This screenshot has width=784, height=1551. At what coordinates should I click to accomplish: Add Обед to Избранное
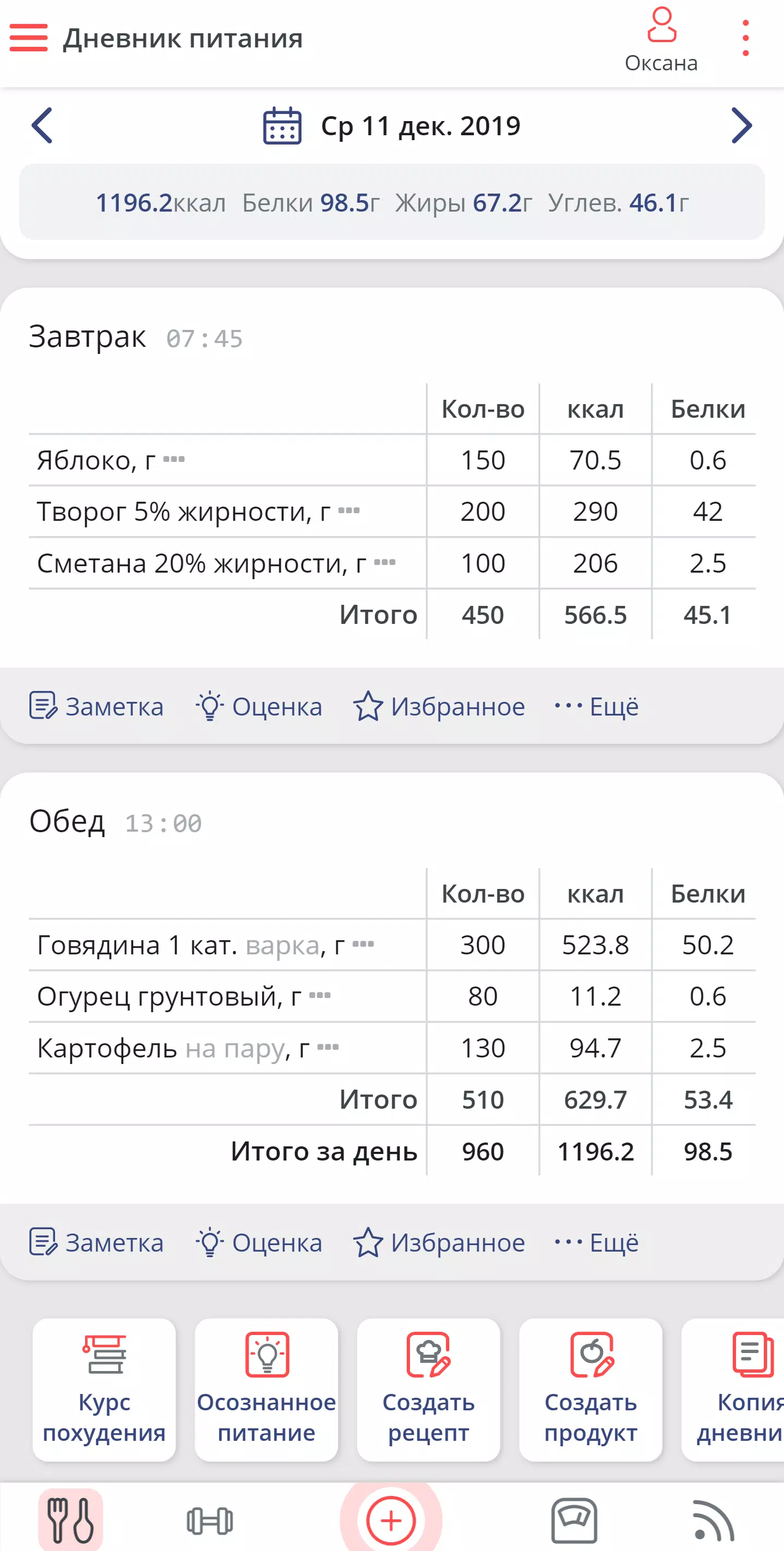439,1243
